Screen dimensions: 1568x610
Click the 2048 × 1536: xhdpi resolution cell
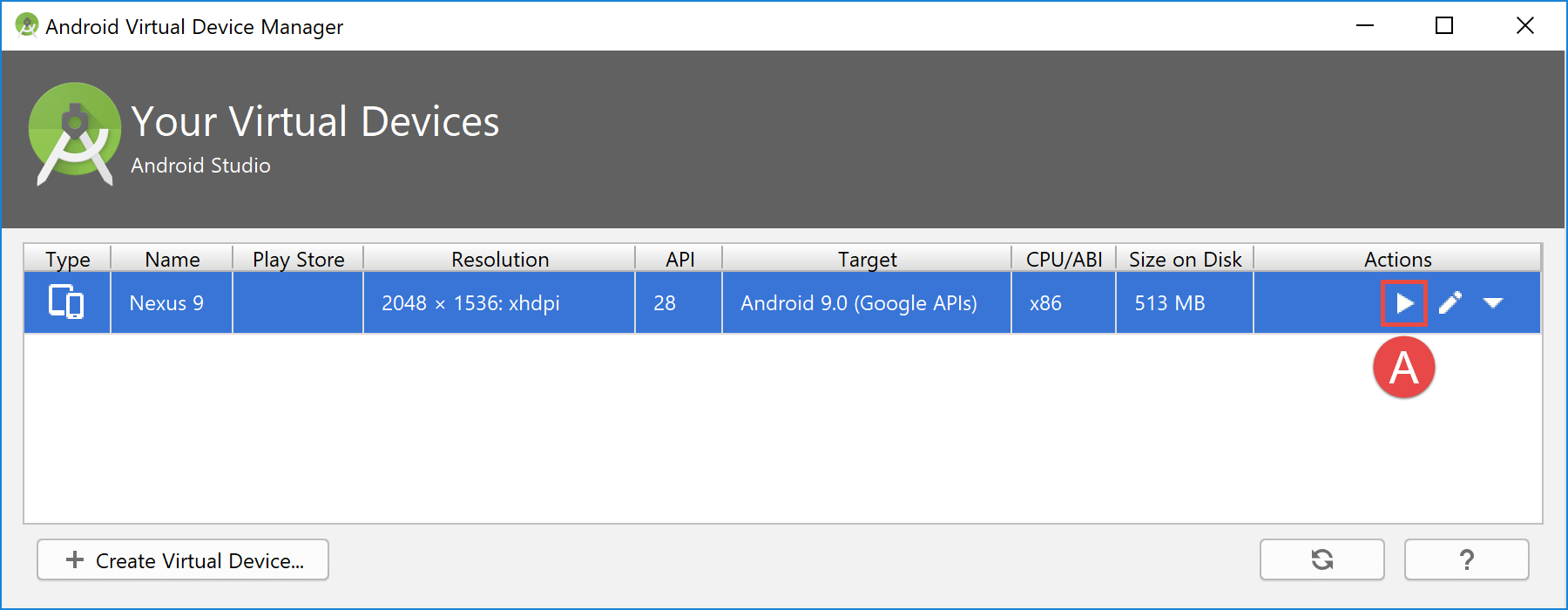click(x=499, y=302)
